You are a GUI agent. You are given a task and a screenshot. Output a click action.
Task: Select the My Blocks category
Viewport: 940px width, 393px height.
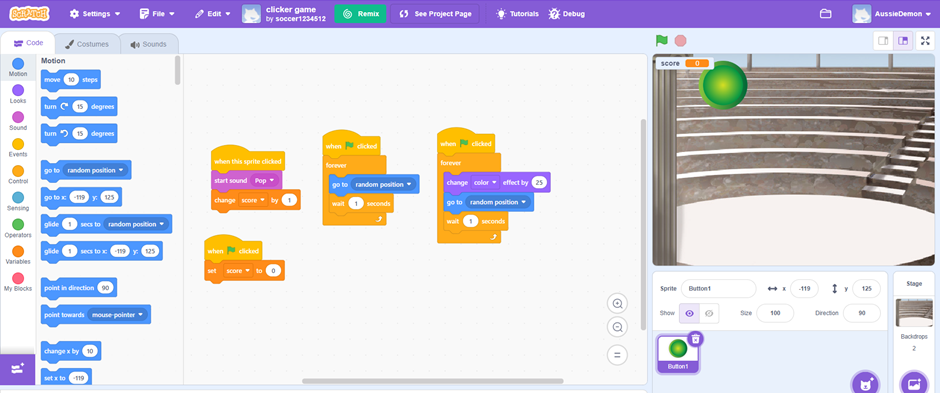point(18,282)
